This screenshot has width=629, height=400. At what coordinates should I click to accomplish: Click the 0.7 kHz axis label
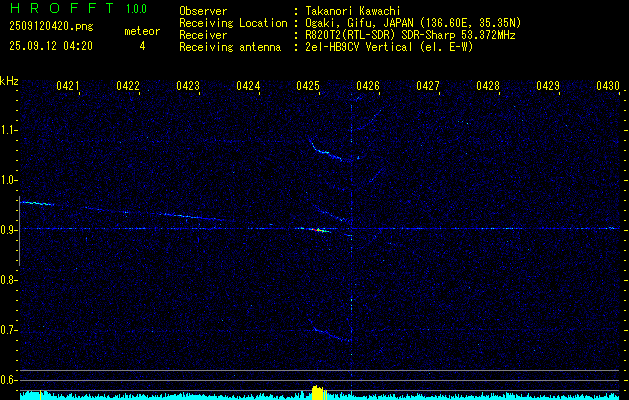coord(8,330)
